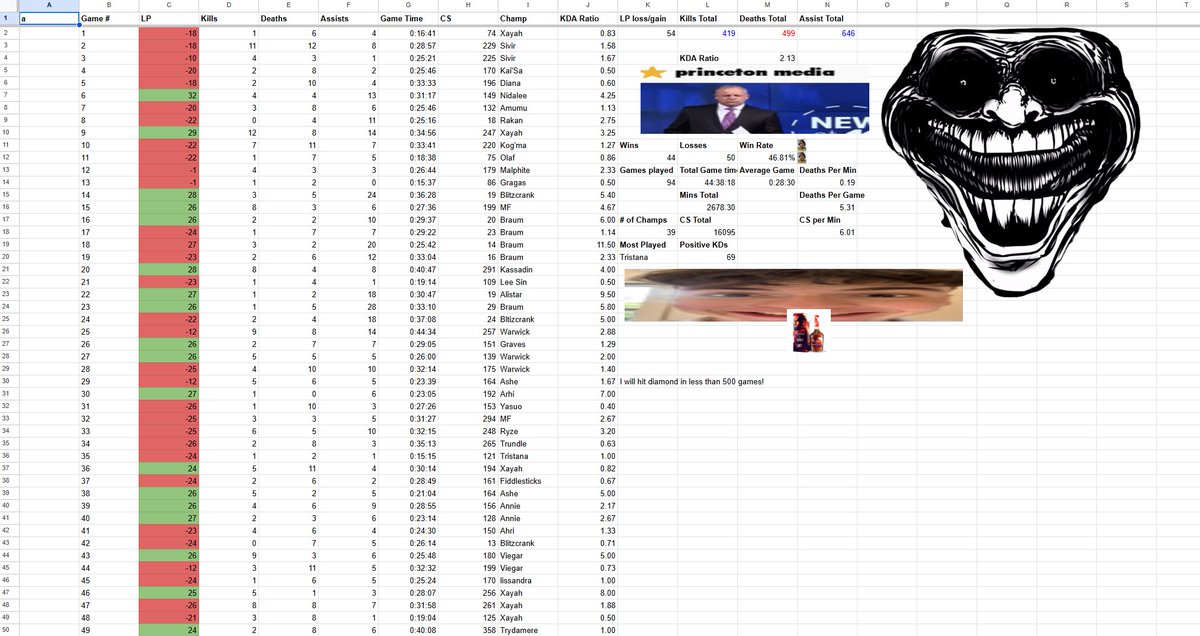This screenshot has width=1200, height=636.
Task: Click the 'Most Played' label cell
Action: point(647,244)
